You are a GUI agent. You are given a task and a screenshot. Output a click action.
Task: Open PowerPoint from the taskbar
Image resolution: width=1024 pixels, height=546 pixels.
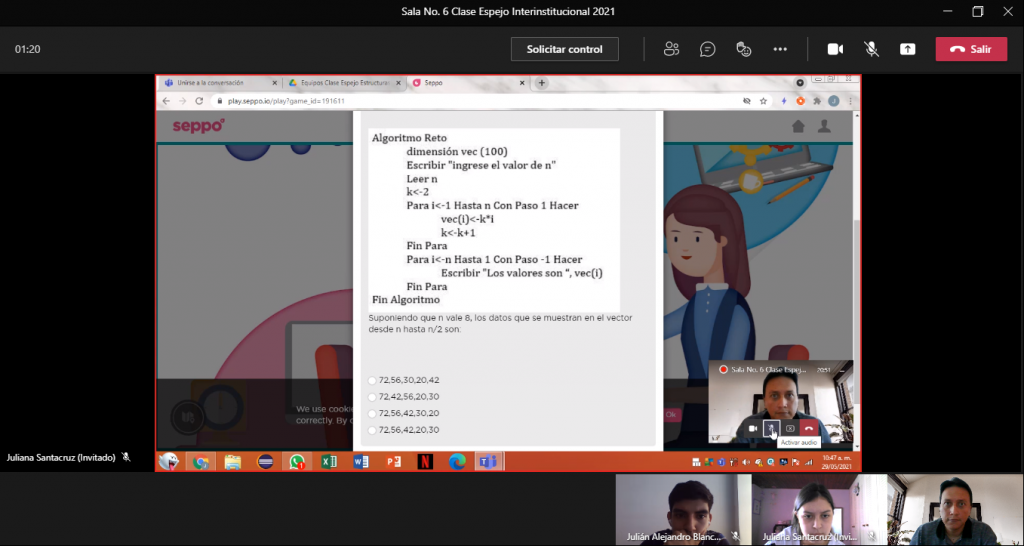pos(393,462)
